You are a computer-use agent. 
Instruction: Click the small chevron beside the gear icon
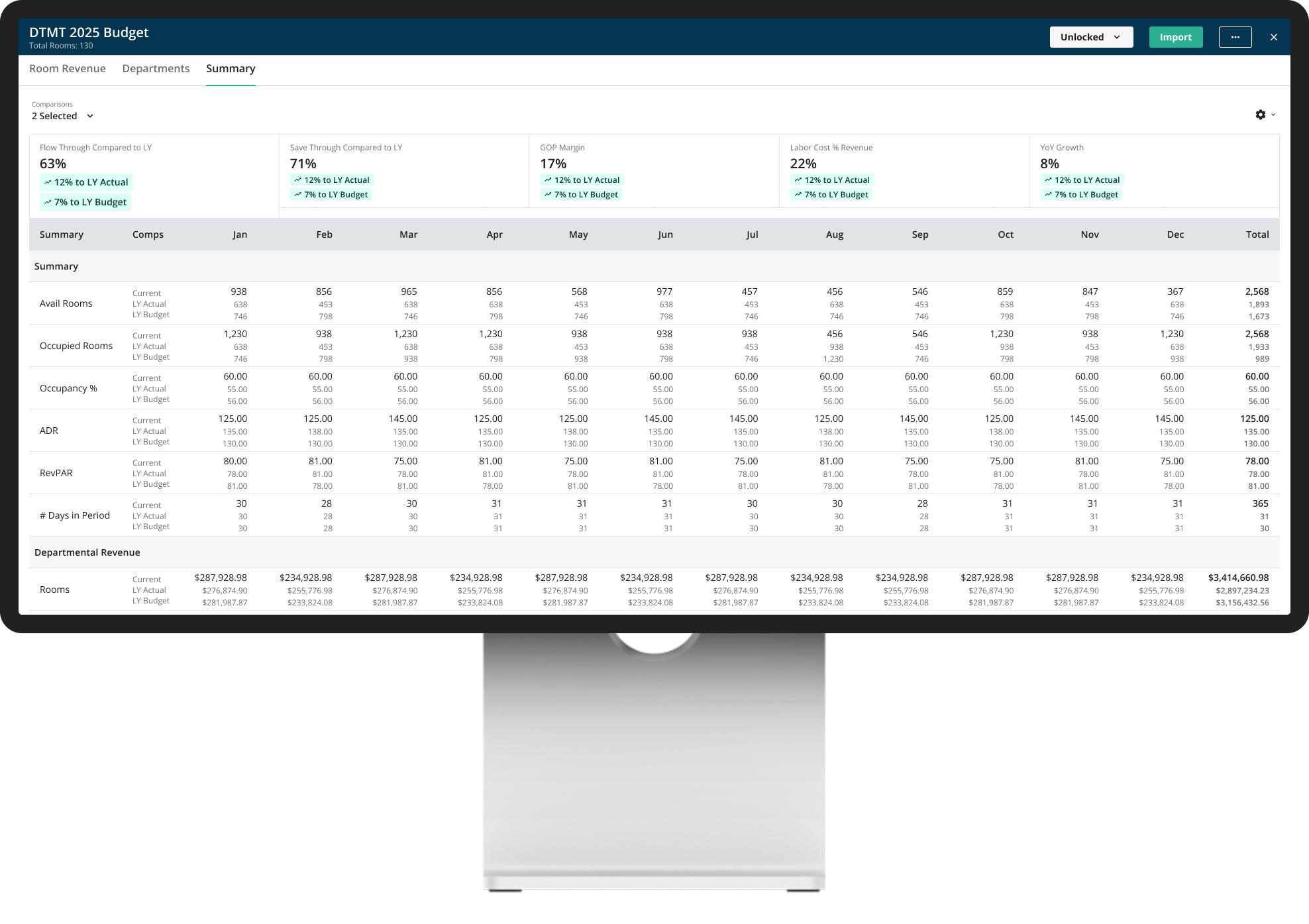pyautogui.click(x=1273, y=115)
